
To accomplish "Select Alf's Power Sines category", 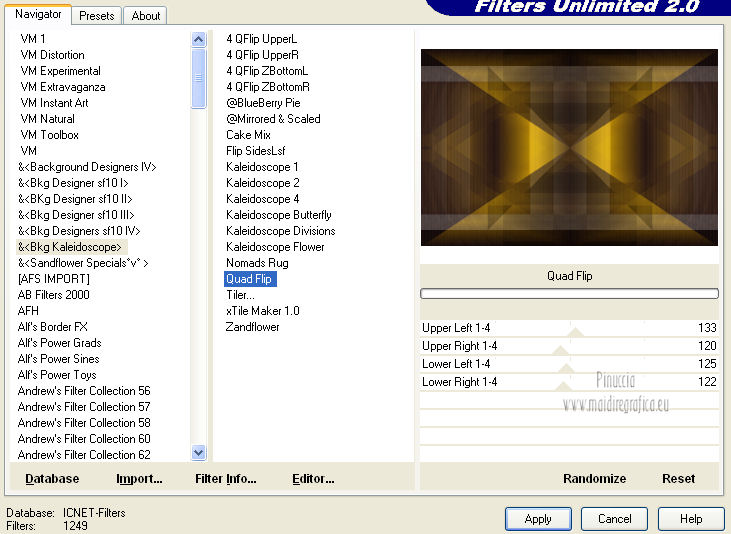I will pyautogui.click(x=59, y=359).
